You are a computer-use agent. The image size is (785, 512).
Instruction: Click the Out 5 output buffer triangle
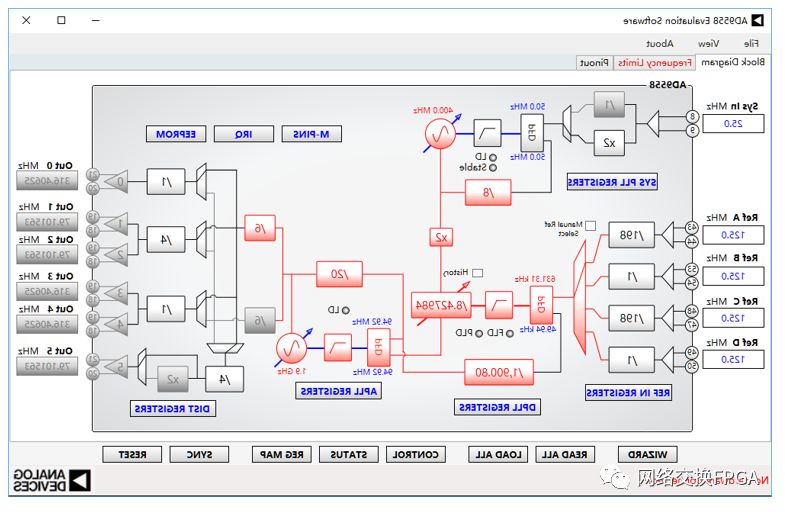click(x=116, y=367)
